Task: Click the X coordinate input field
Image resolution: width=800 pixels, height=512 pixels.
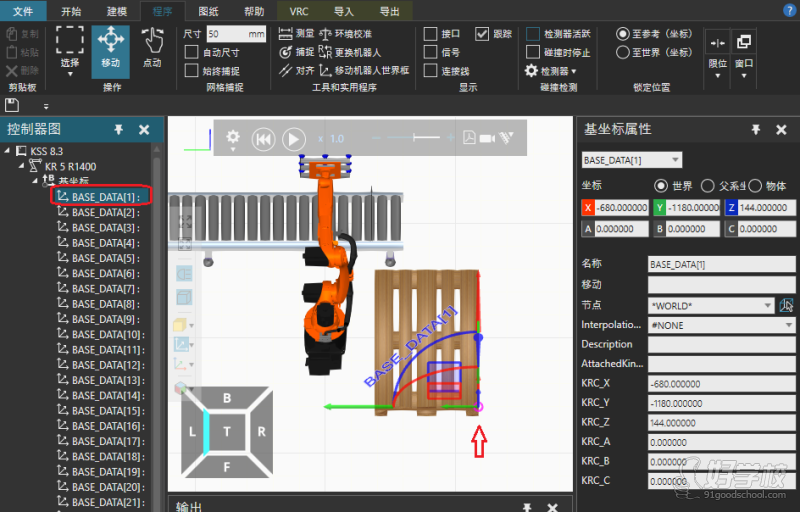Action: click(620, 208)
